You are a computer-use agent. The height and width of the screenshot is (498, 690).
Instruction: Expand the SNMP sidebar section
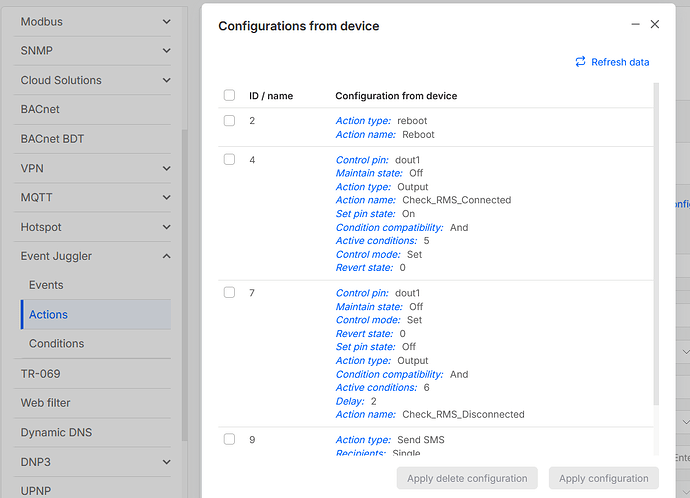point(166,50)
